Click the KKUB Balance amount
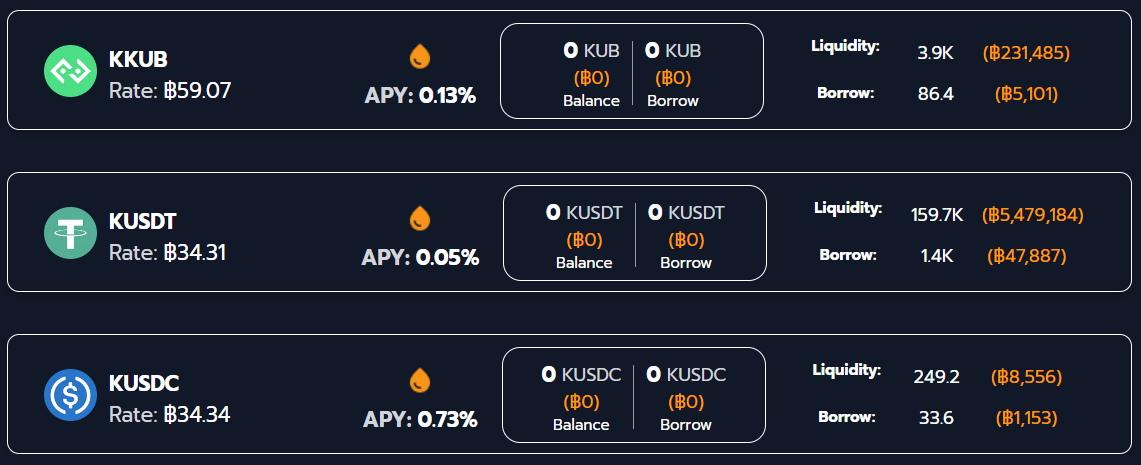 coord(591,50)
